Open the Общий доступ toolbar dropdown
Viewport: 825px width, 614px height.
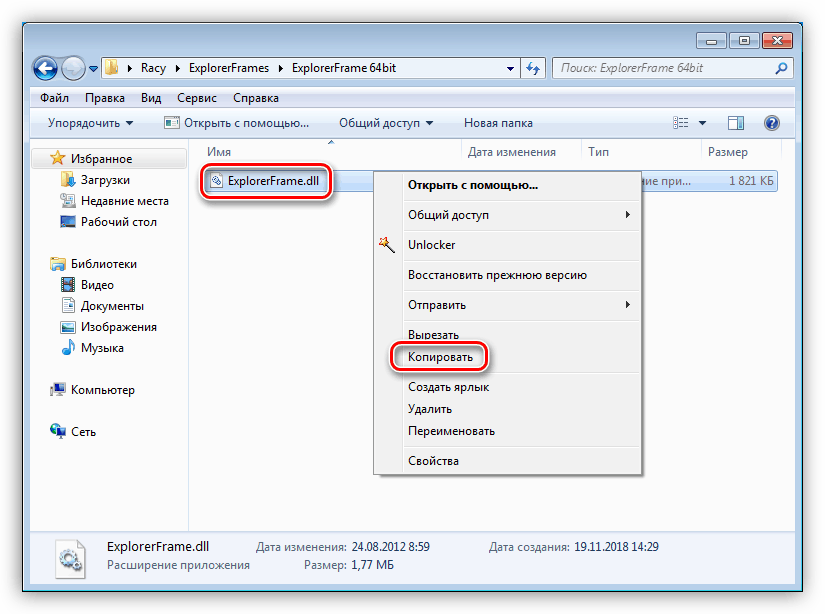[386, 123]
